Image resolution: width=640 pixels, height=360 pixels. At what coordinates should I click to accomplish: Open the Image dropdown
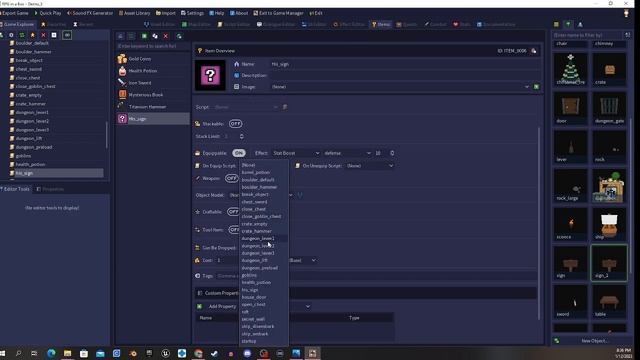[x=400, y=87]
